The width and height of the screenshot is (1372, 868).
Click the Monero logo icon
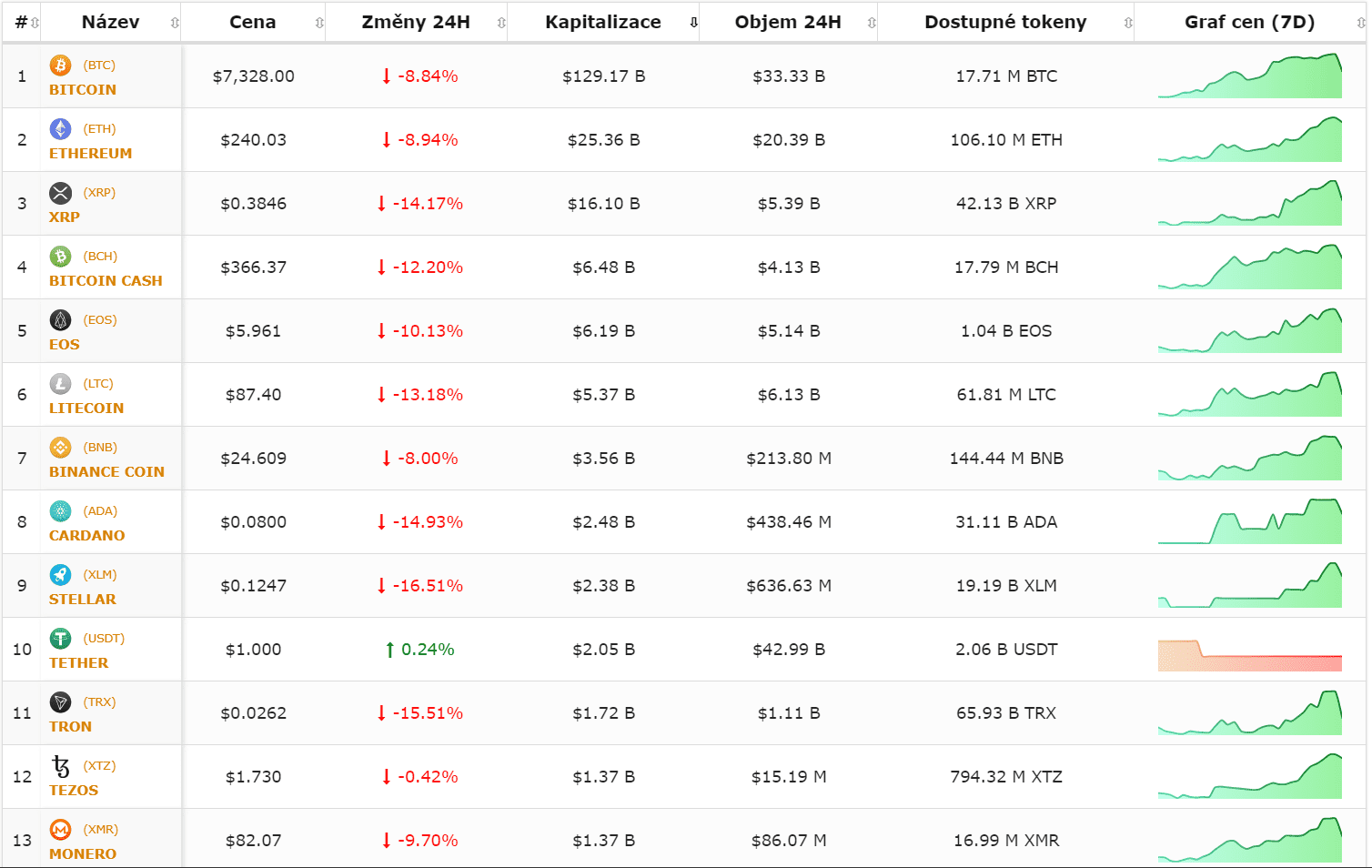(x=60, y=830)
